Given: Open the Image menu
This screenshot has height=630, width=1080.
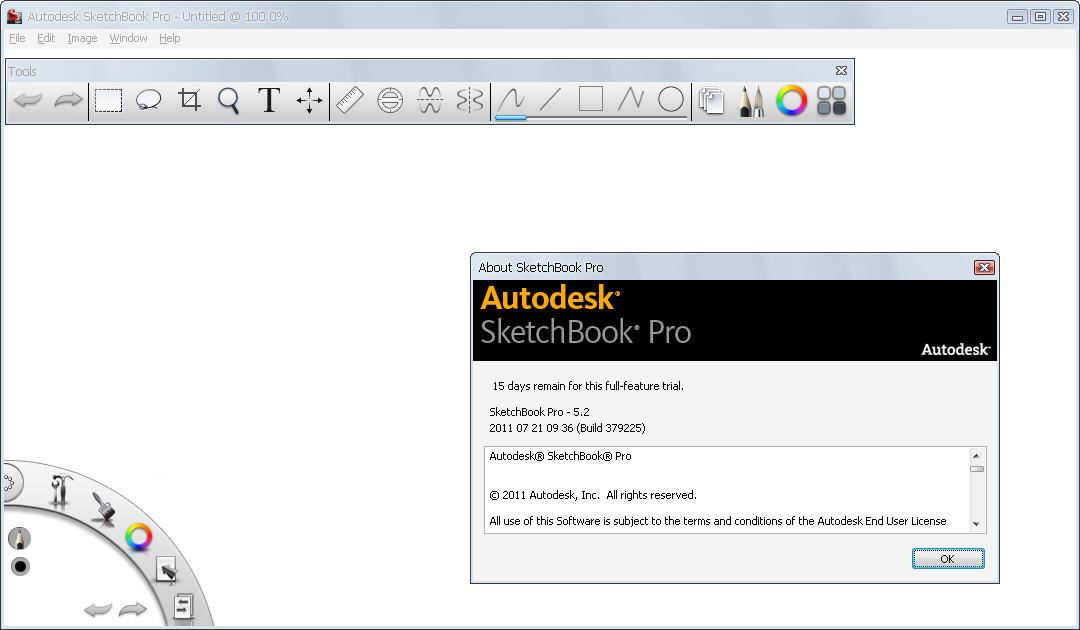Looking at the screenshot, I should 82,38.
